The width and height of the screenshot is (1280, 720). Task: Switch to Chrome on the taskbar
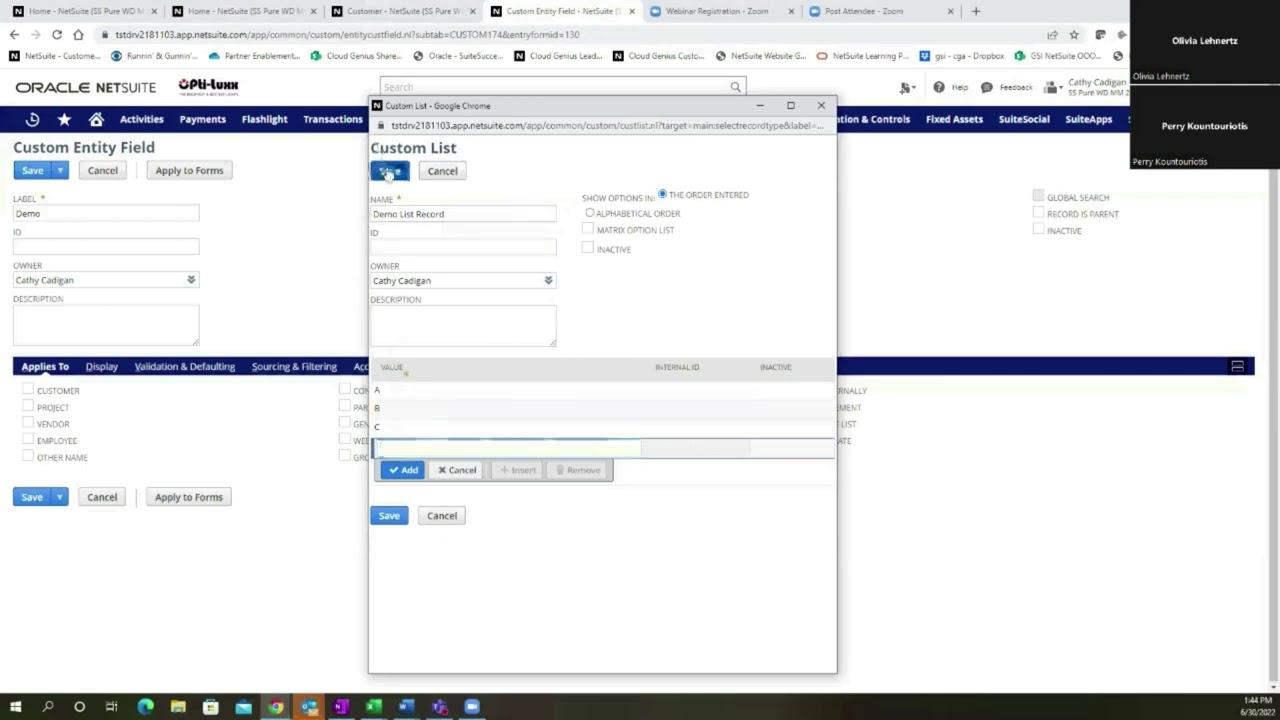[275, 707]
